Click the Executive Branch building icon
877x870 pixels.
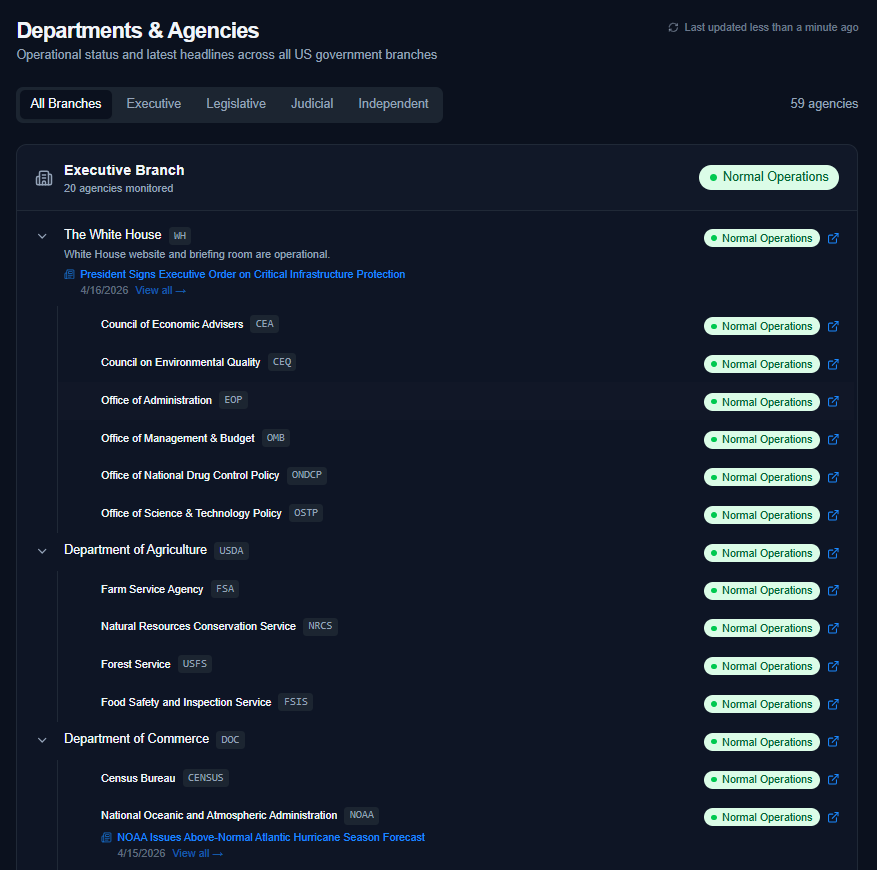tap(44, 178)
